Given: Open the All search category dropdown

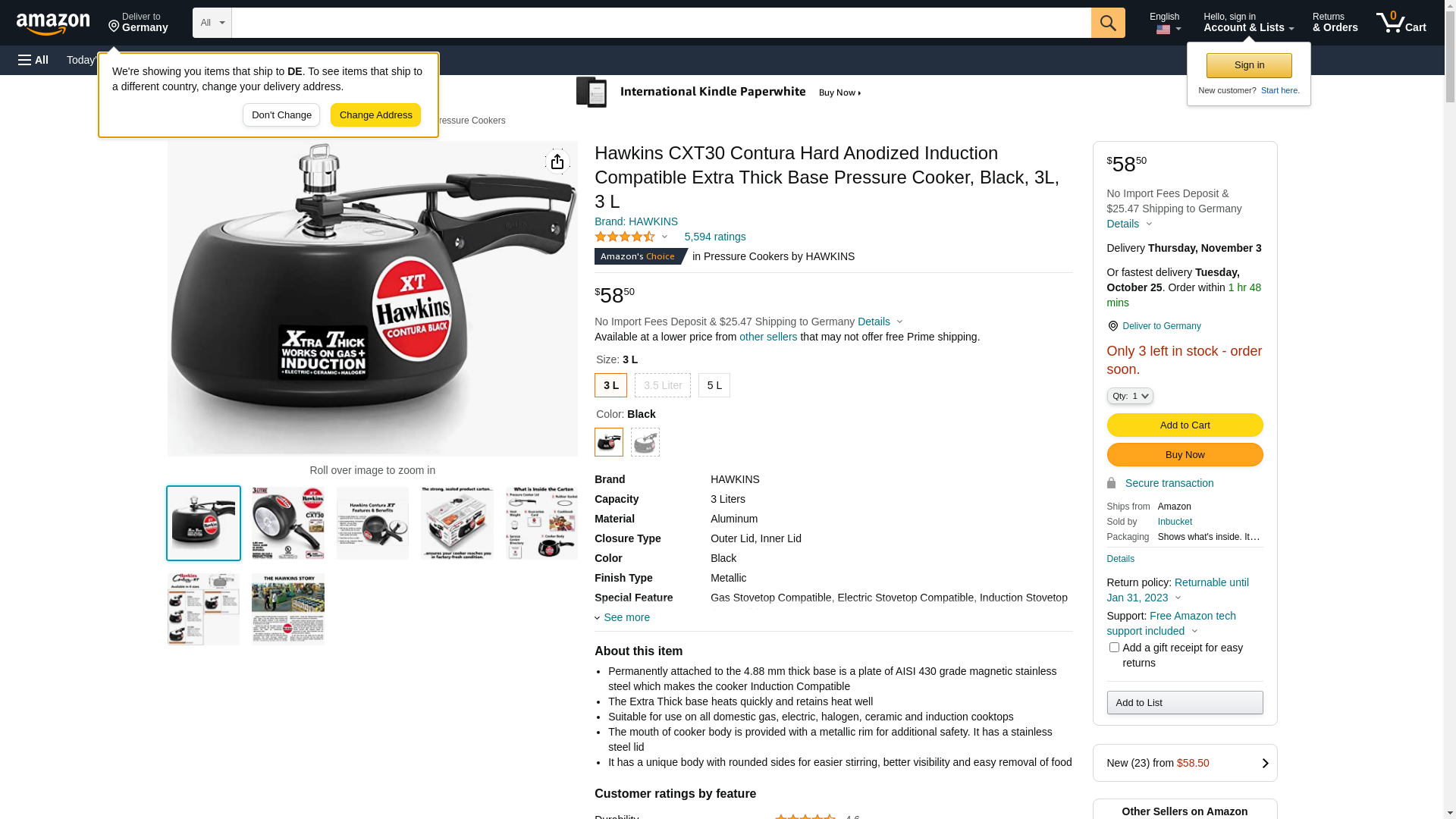Looking at the screenshot, I should (212, 23).
